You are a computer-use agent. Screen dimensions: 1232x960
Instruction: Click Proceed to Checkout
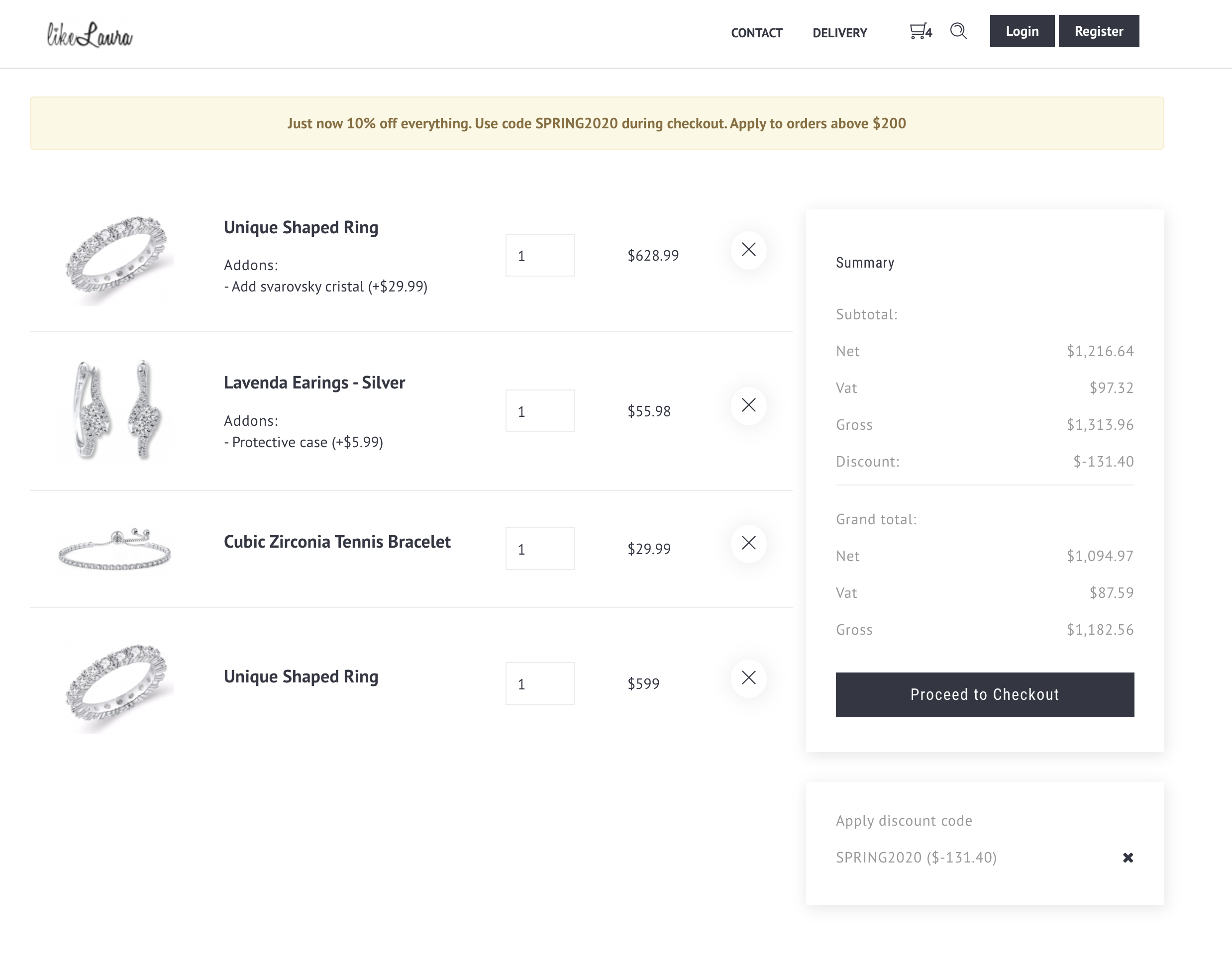tap(984, 695)
